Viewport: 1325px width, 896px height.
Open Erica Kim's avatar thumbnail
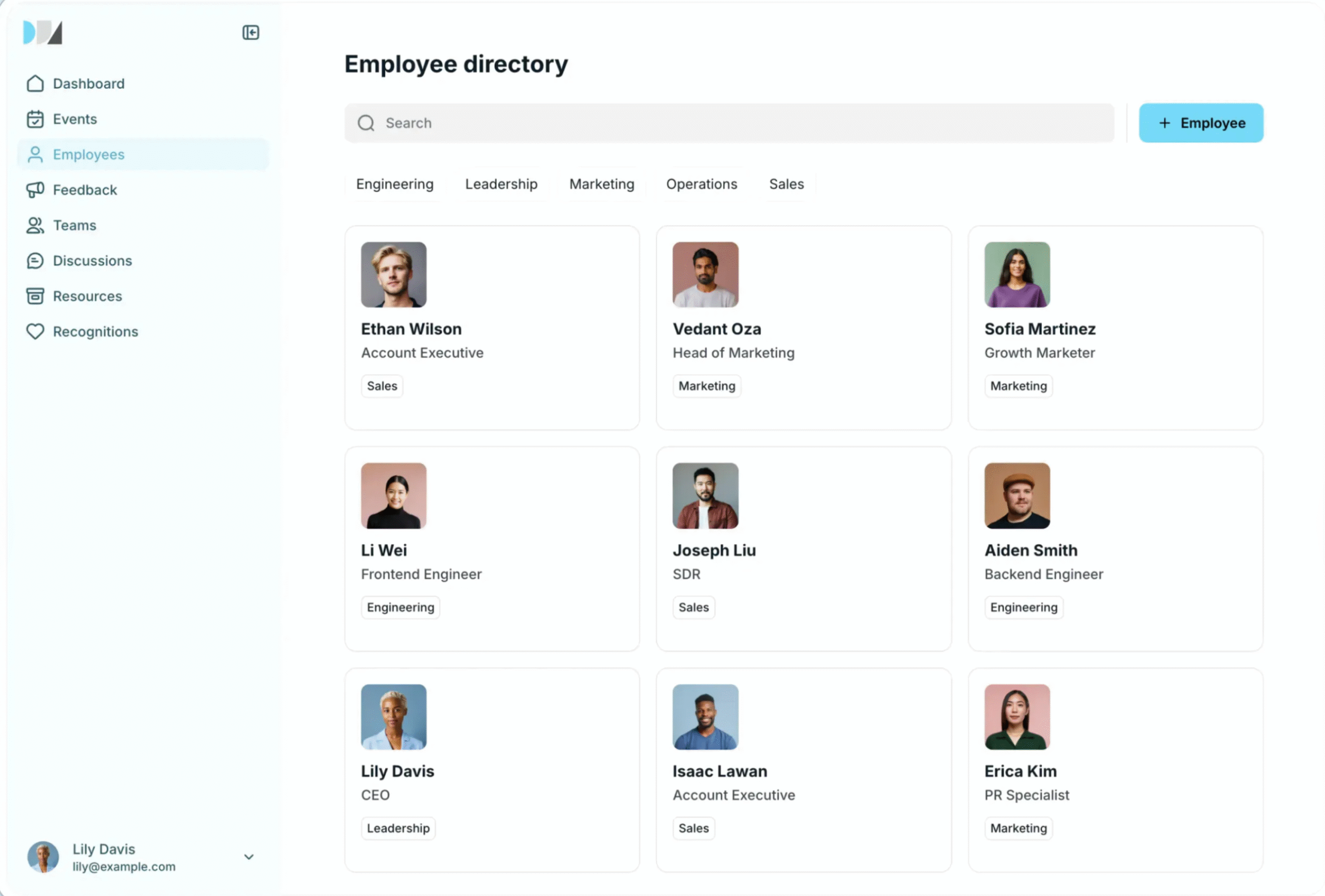tap(1017, 717)
